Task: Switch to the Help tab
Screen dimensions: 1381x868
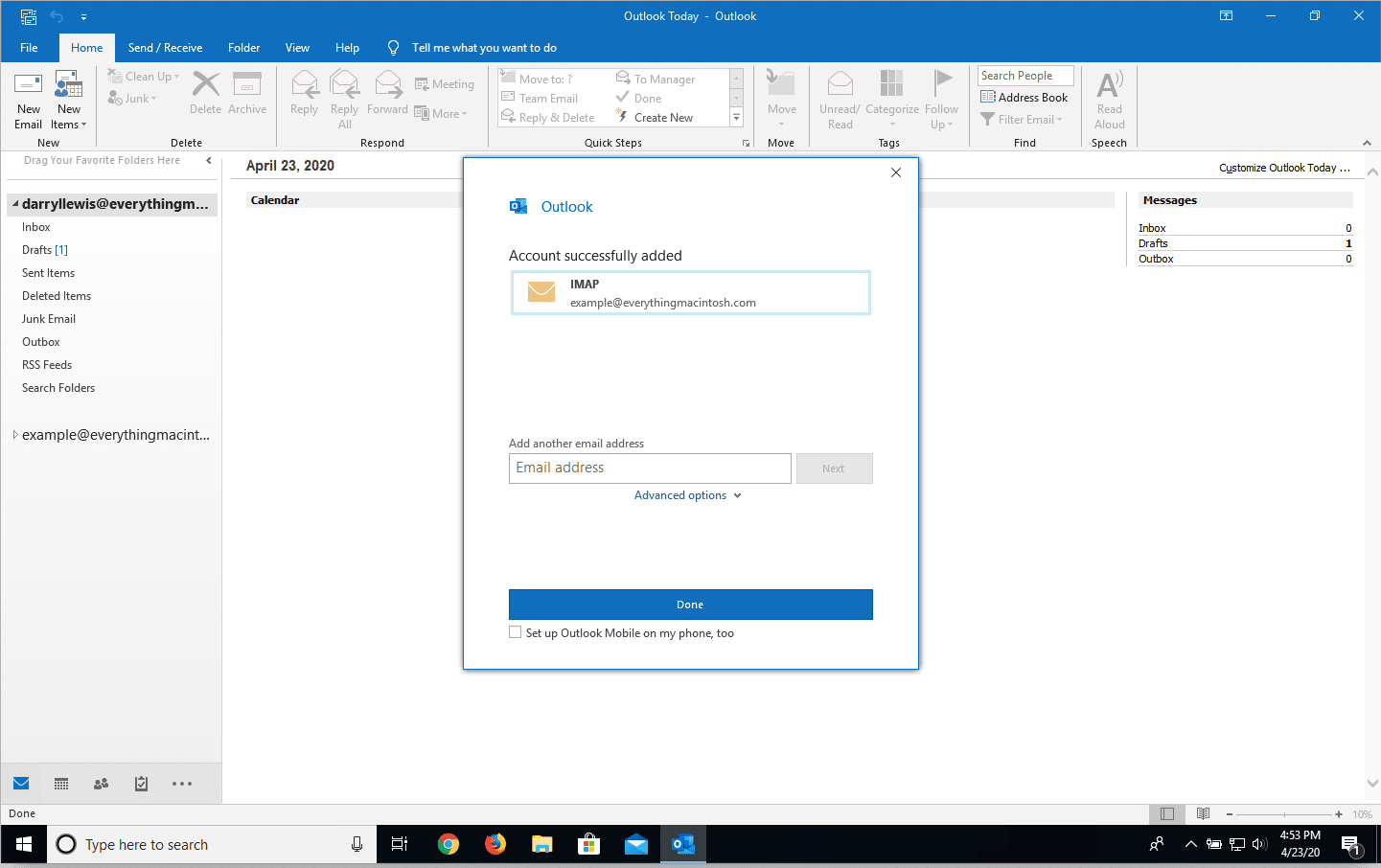Action: (347, 48)
